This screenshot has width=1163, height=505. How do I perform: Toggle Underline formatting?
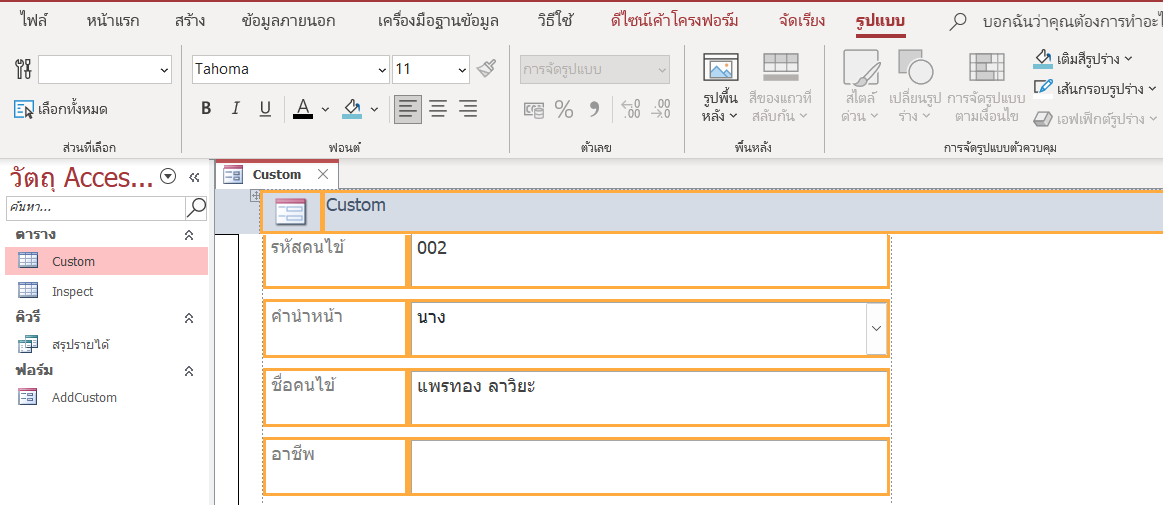[x=265, y=109]
